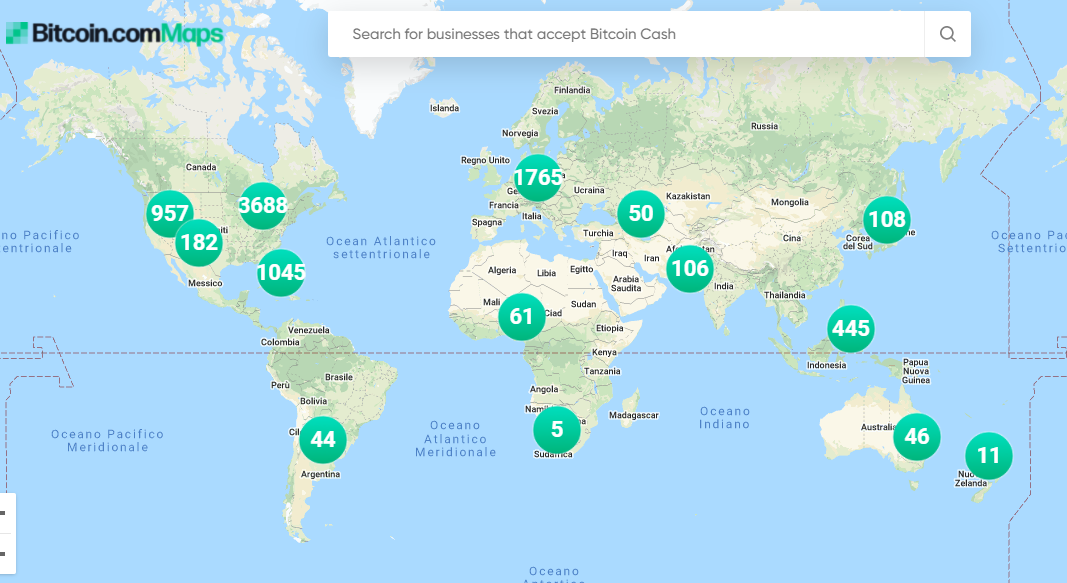Click the search magnifier icon

click(947, 34)
